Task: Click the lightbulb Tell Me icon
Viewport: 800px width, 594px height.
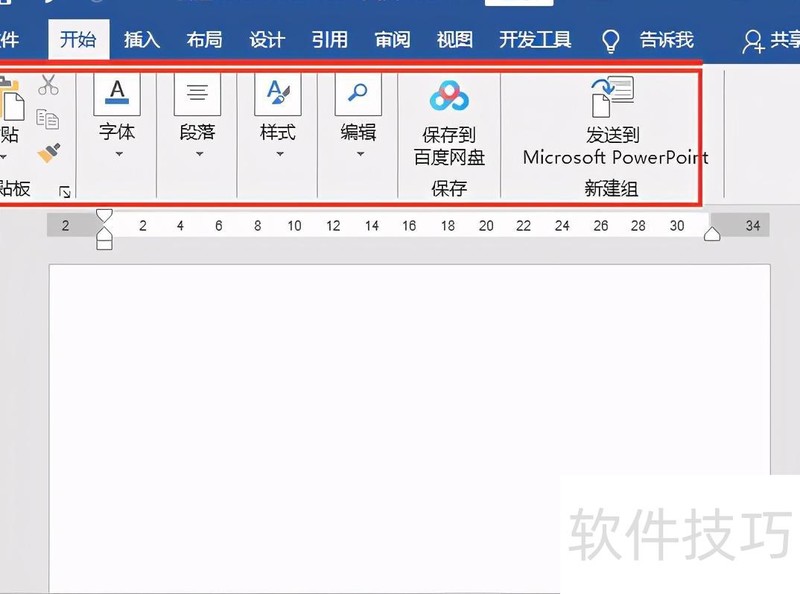Action: tap(610, 40)
